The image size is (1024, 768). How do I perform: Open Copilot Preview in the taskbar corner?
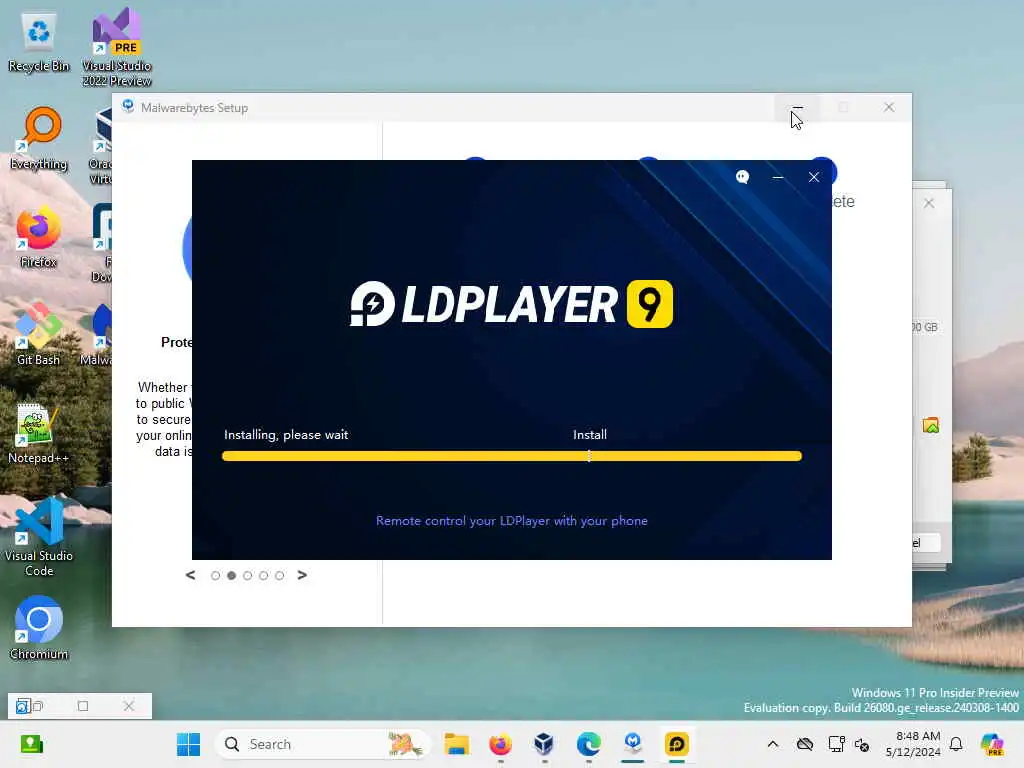coord(992,744)
